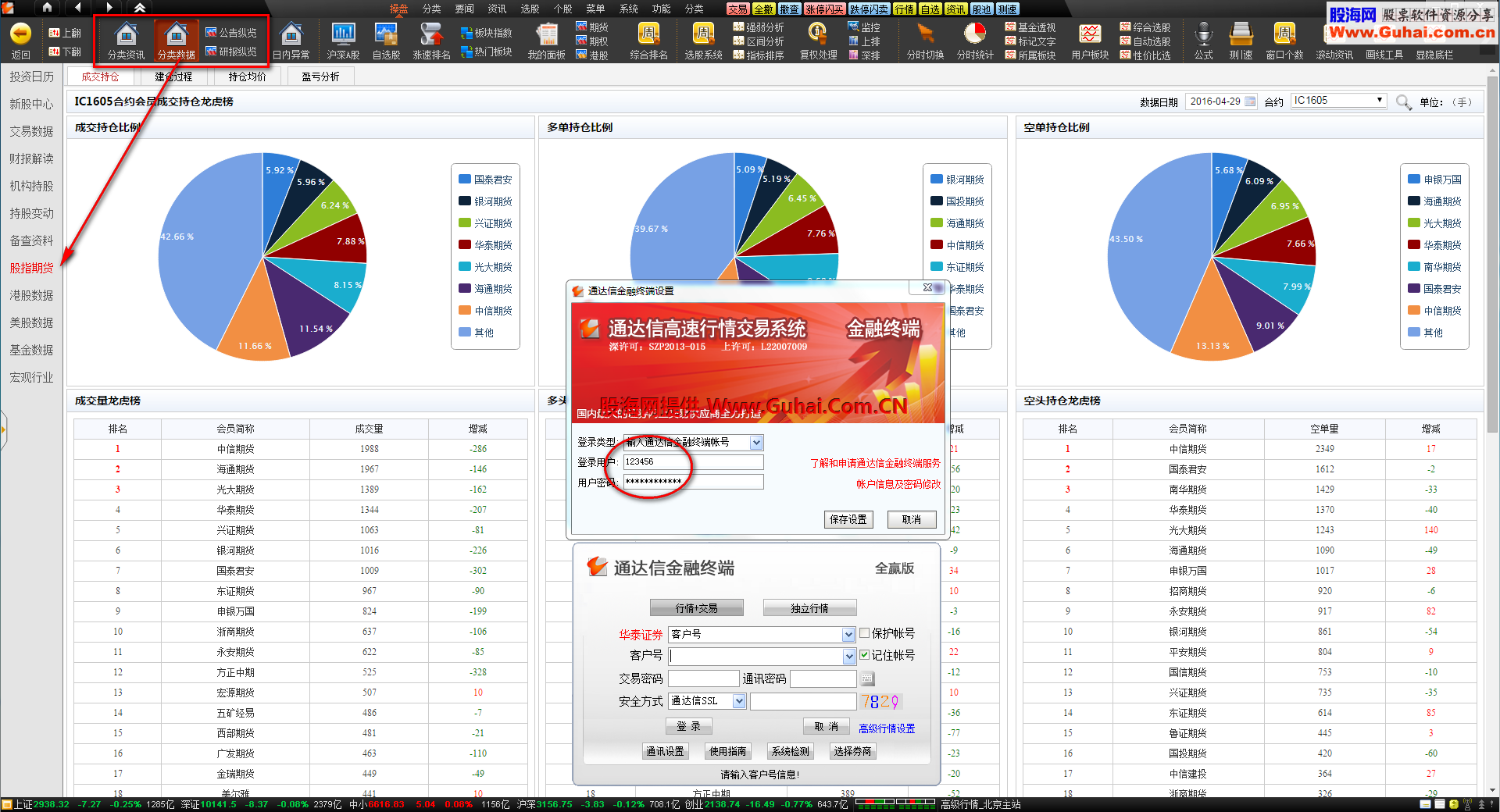Click the home icon in title bar

[x=47, y=8]
